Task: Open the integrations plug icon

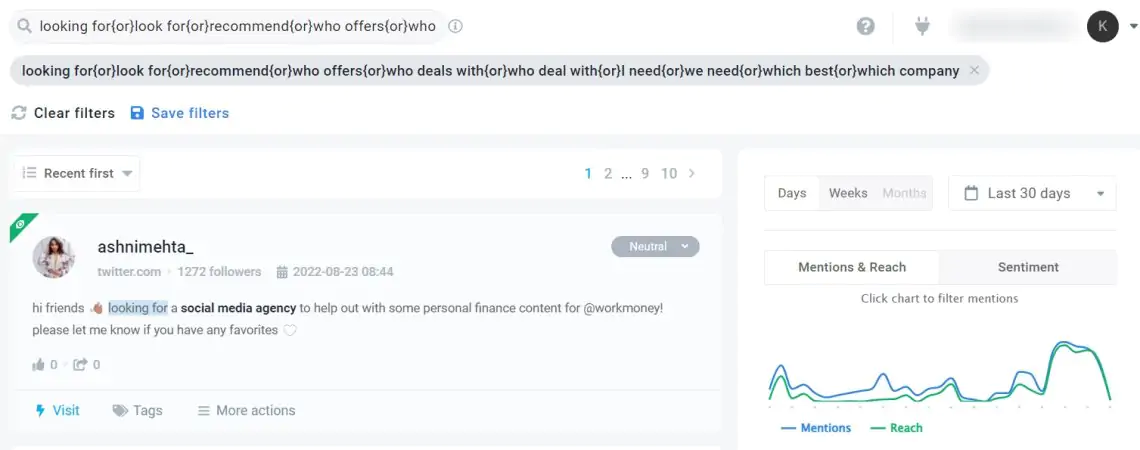Action: (x=922, y=26)
